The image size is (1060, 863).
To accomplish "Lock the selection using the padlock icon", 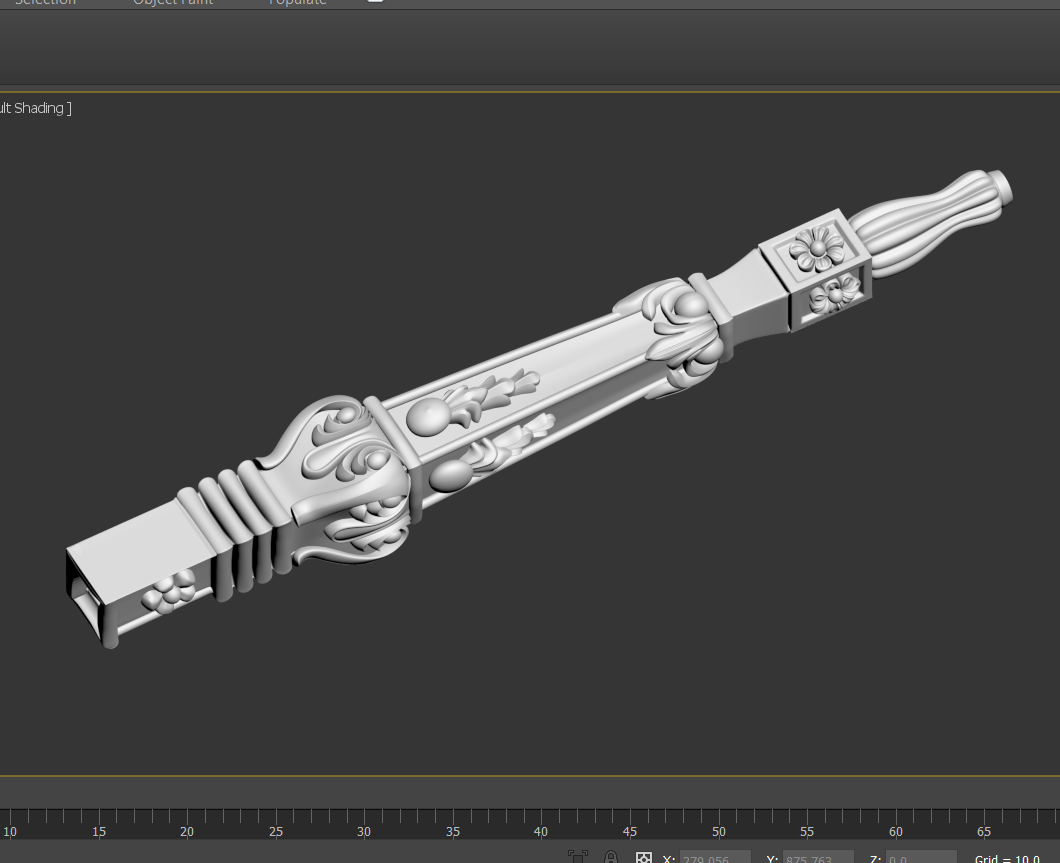I will point(610,857).
